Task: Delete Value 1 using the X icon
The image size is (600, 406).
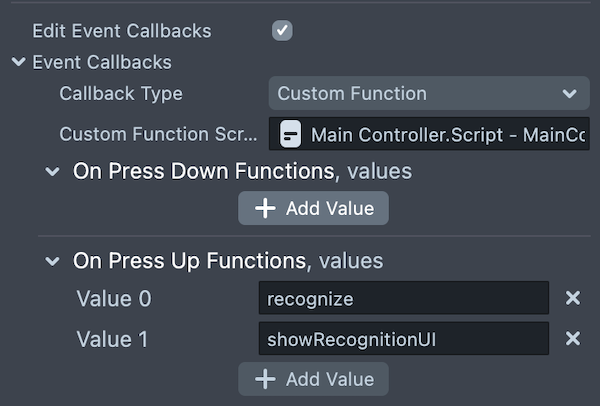Action: [573, 339]
